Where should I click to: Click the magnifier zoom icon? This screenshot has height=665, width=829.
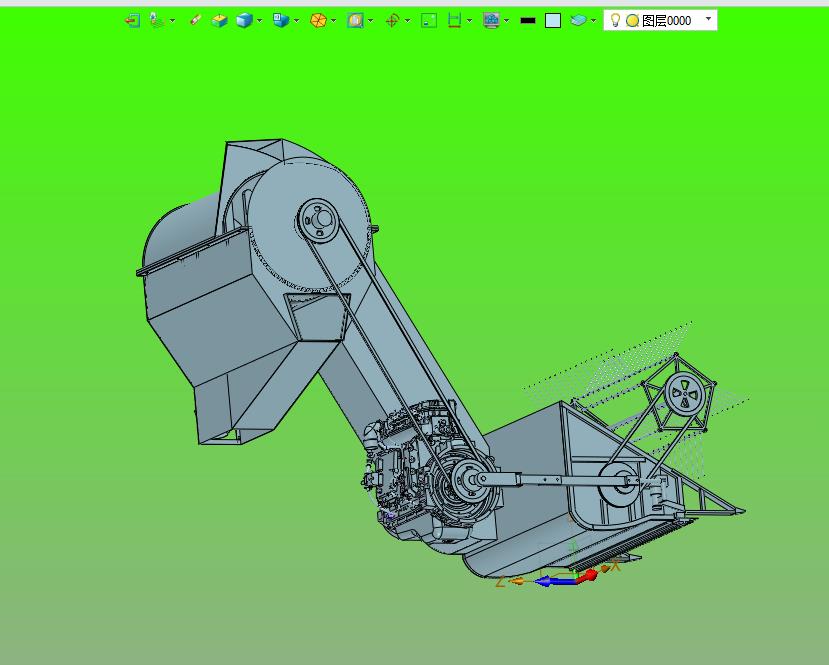[x=355, y=21]
